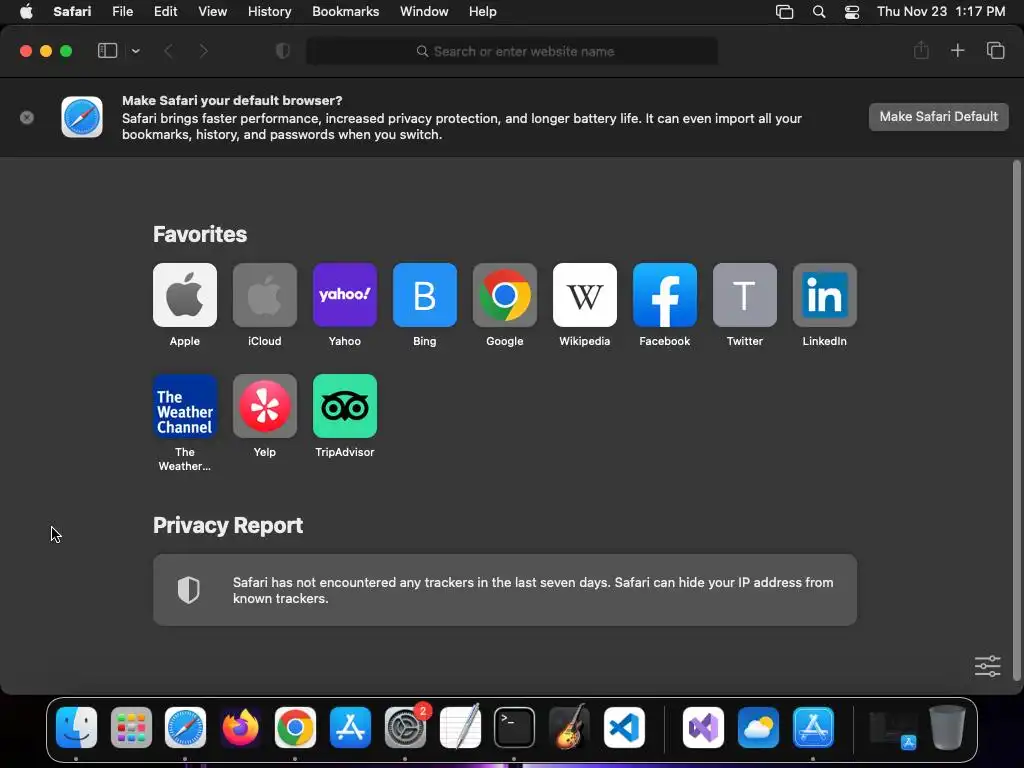The width and height of the screenshot is (1024, 768).
Task: Open the Google favorite
Action: pos(505,295)
